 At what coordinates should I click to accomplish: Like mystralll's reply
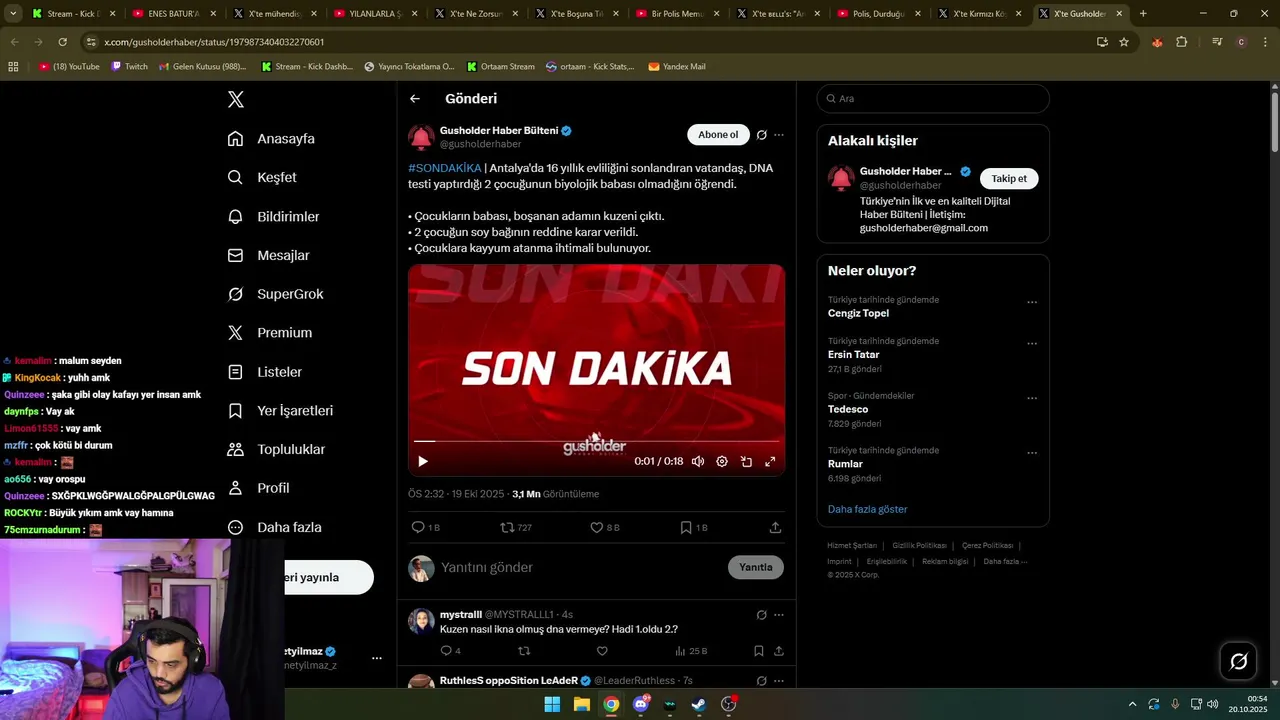(x=602, y=651)
